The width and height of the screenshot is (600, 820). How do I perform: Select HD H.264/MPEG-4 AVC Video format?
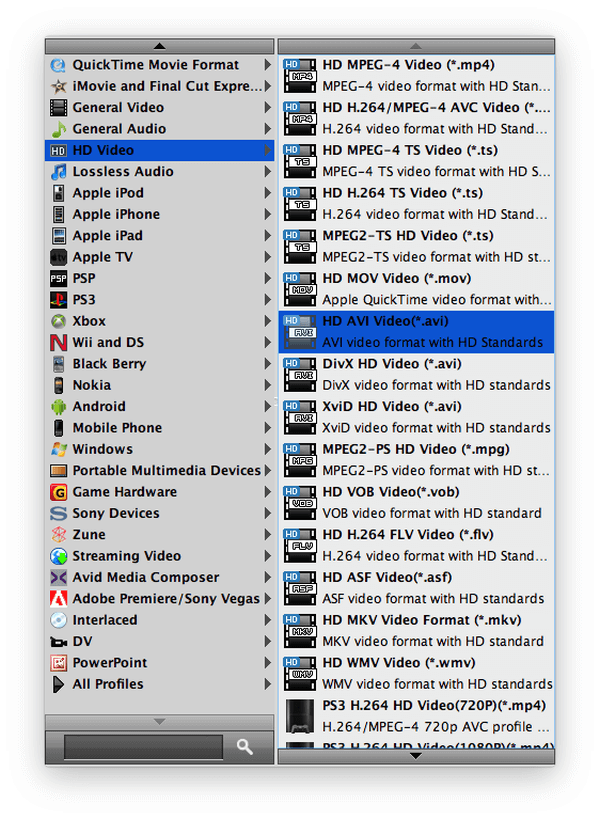tap(416, 119)
